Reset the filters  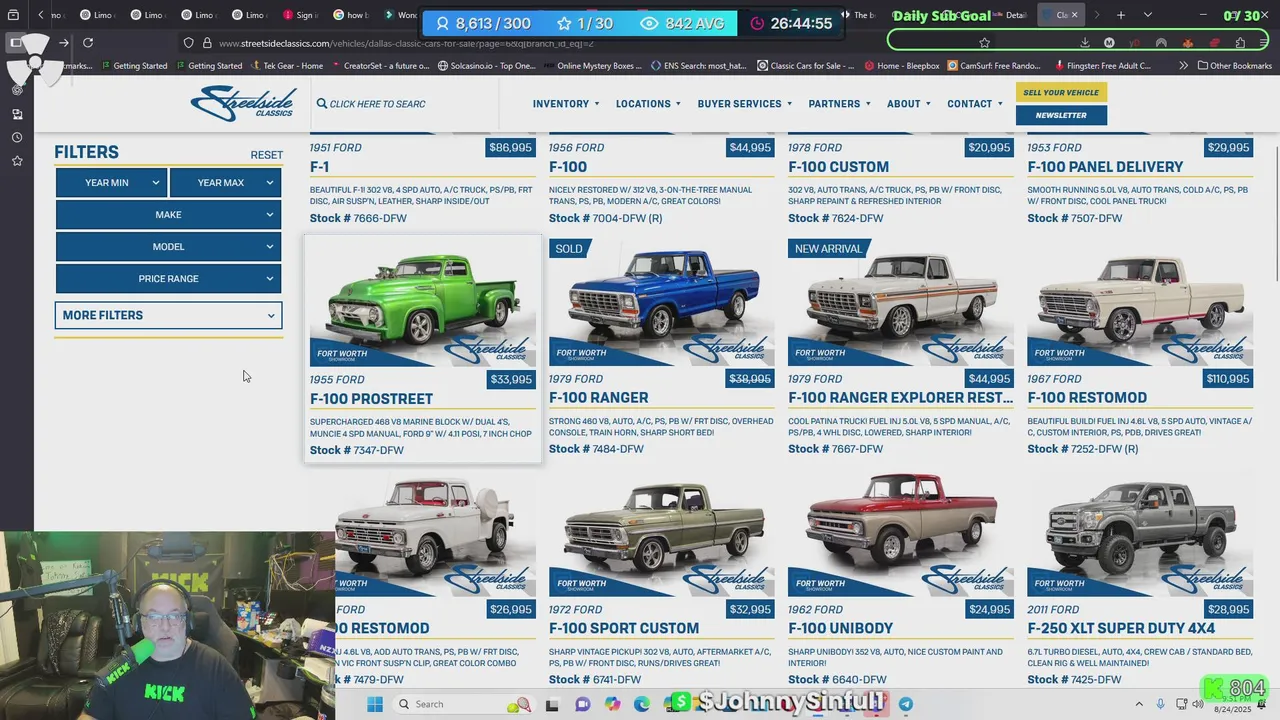[x=266, y=155]
